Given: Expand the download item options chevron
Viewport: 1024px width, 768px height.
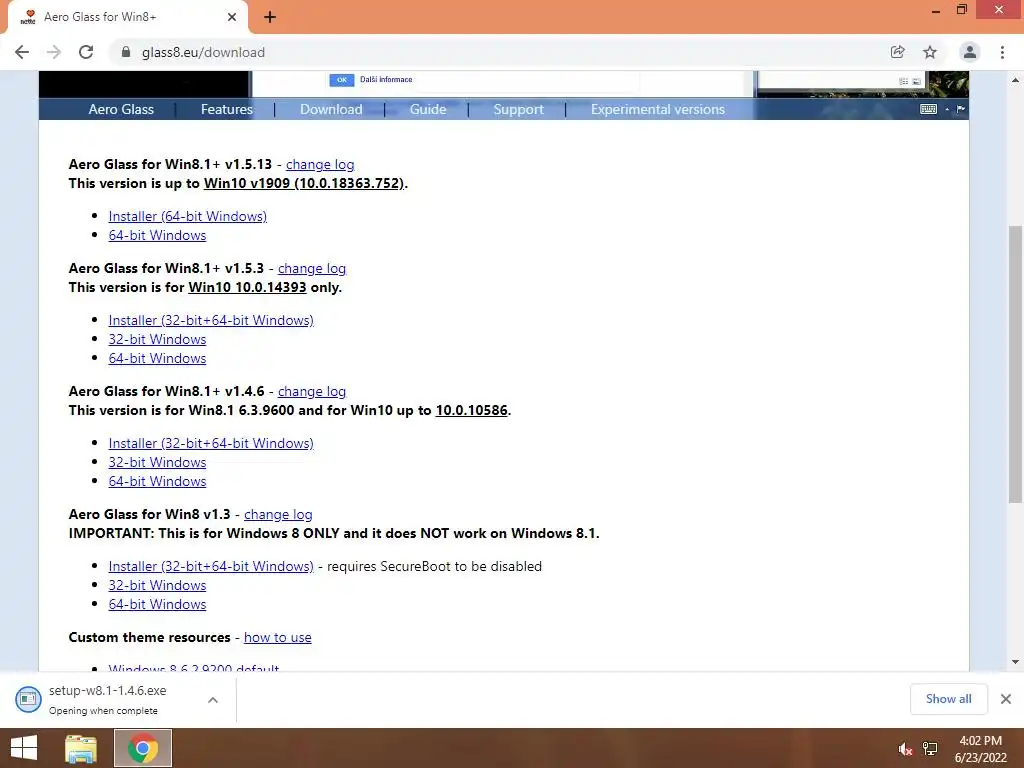Looking at the screenshot, I should [x=213, y=700].
